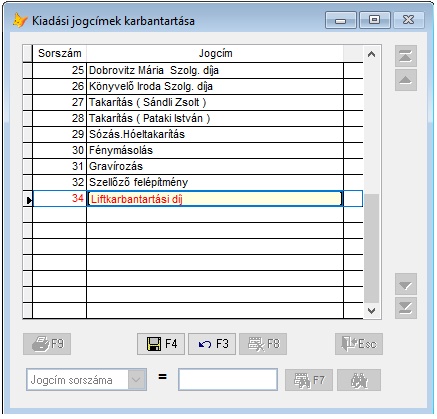
Task: Click the F7 filter button
Action: 309,380
